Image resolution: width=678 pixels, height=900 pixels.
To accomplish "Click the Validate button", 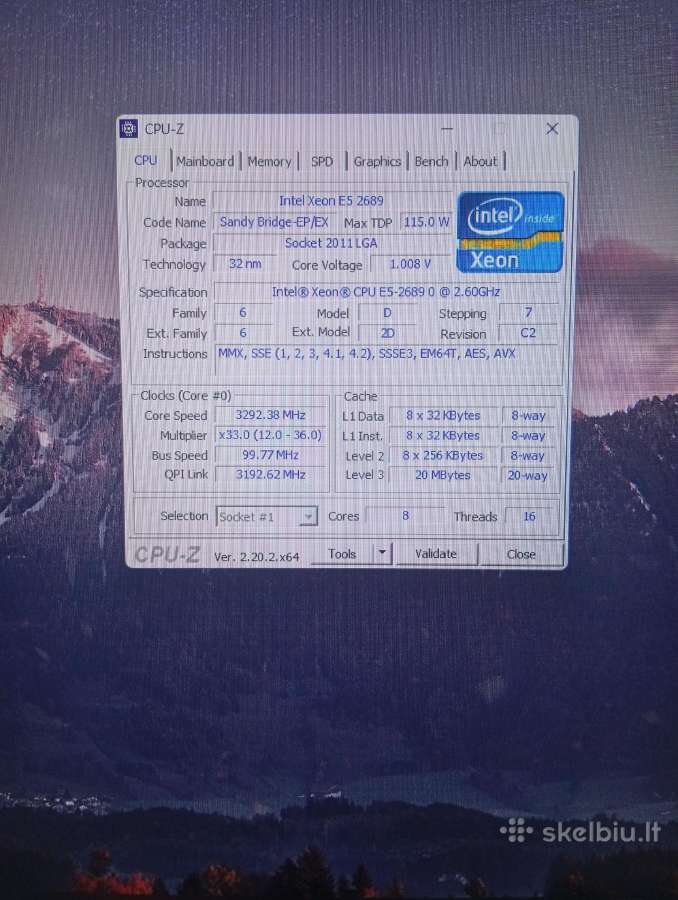I will click(436, 554).
